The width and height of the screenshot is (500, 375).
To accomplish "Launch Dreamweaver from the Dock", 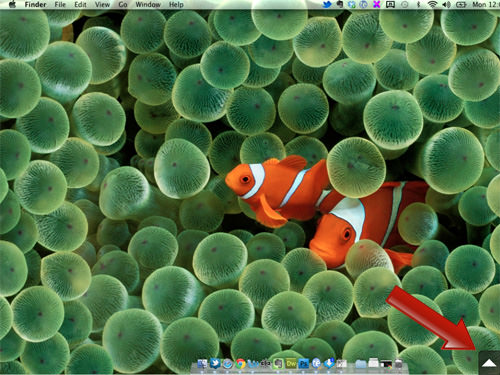I will point(291,363).
